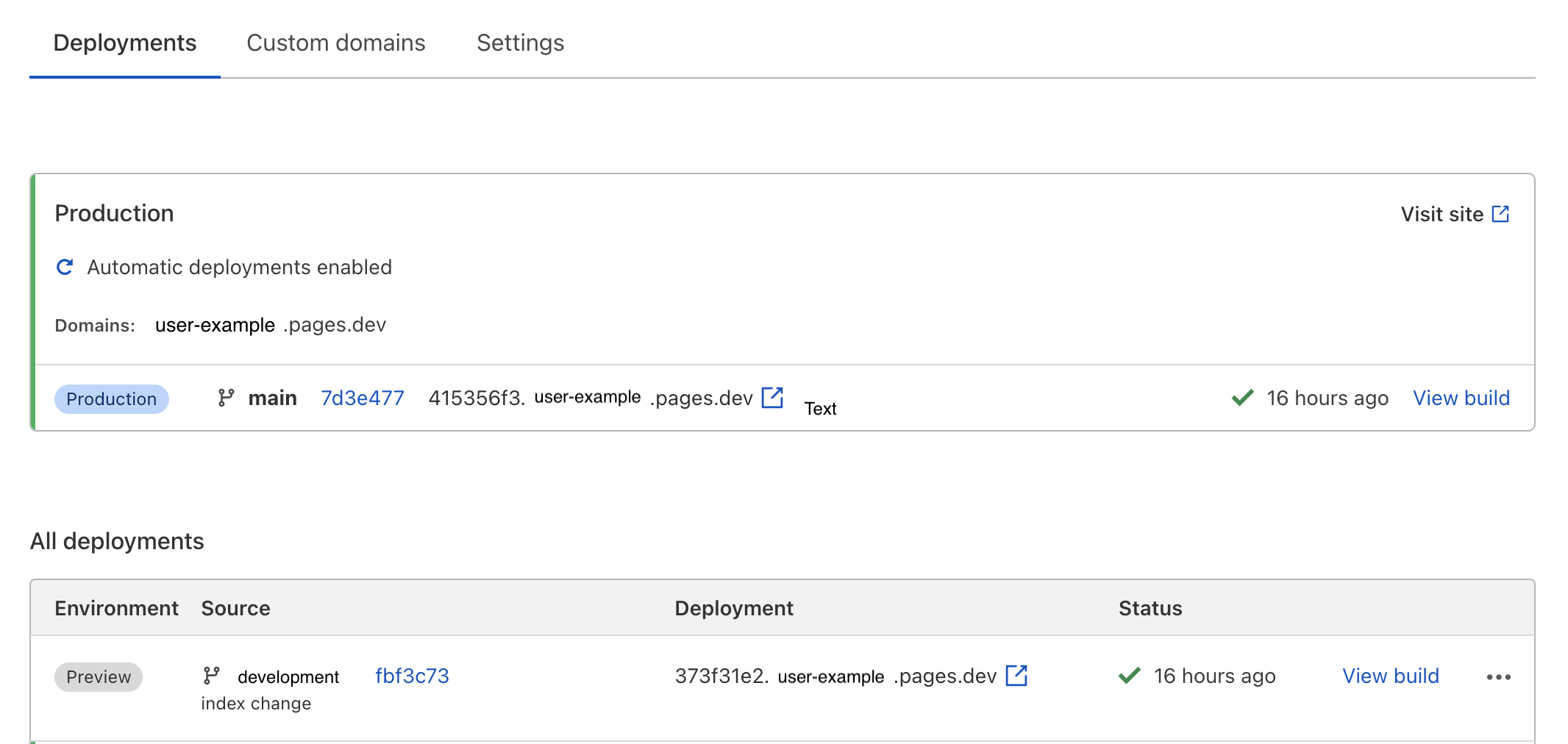1568x744 pixels.
Task: Open the Visit site external link icon
Action: coord(1500,213)
